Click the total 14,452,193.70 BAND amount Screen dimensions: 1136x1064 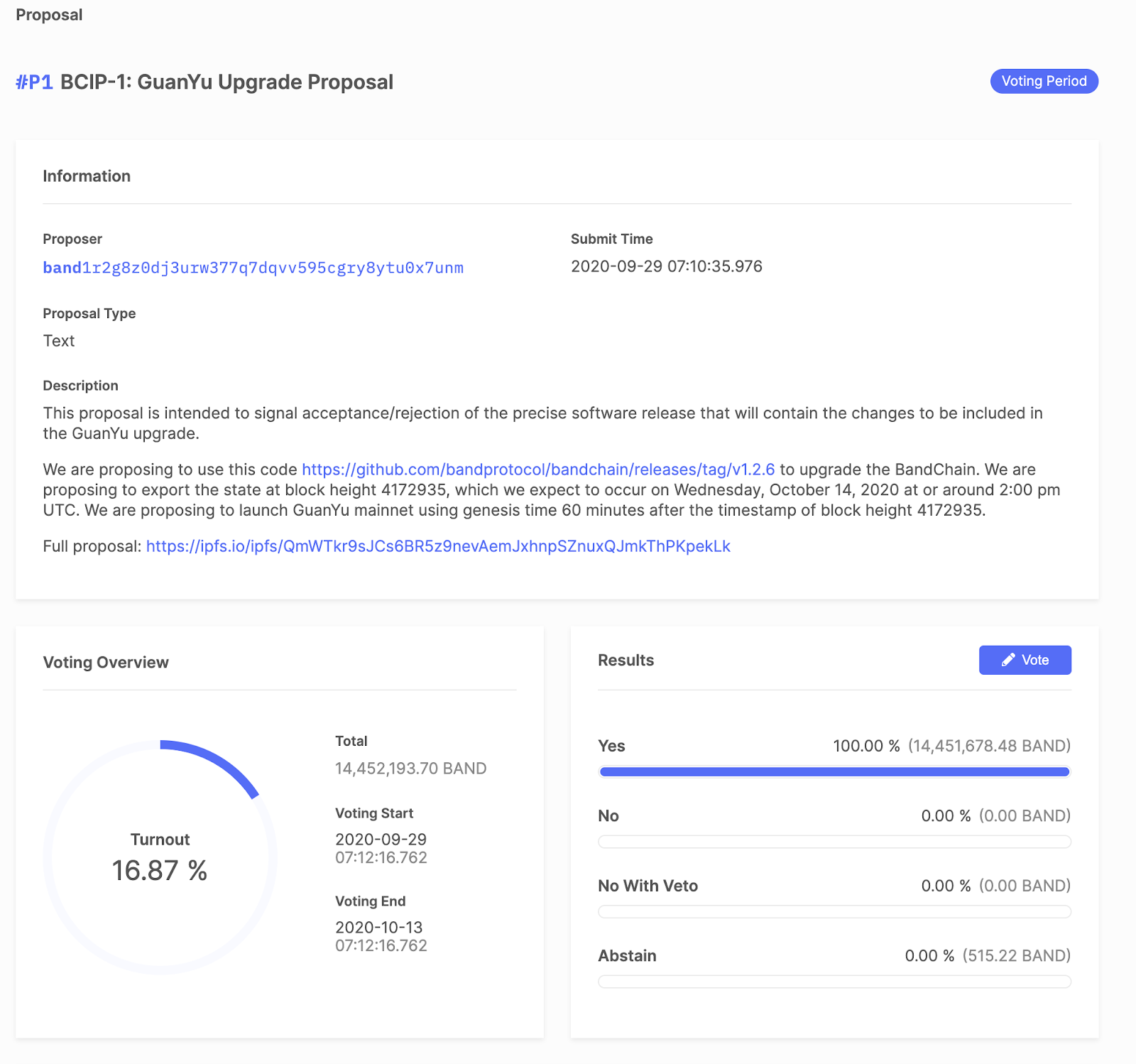[410, 769]
